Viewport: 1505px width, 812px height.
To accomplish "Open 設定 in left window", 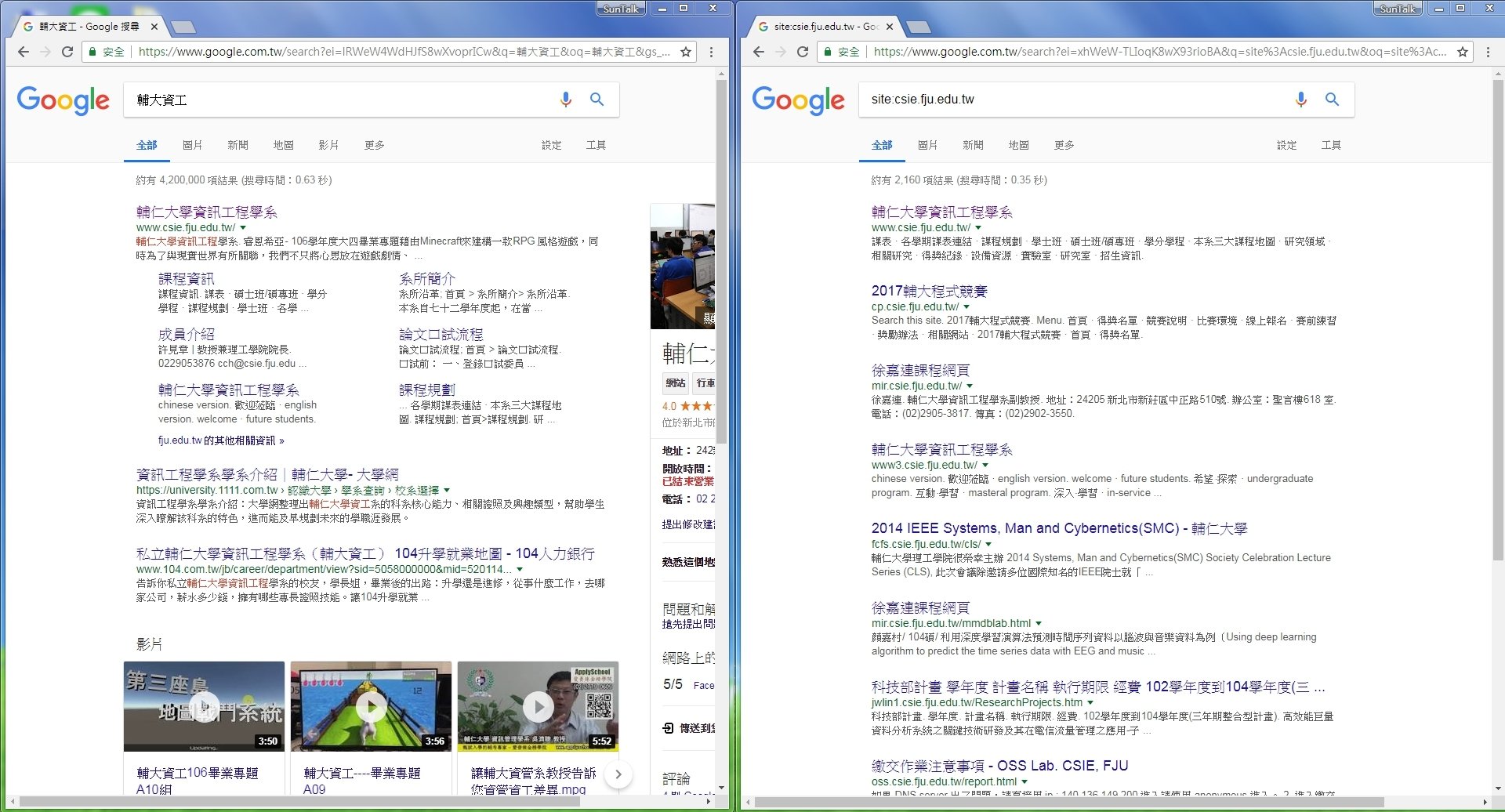I will (x=551, y=145).
